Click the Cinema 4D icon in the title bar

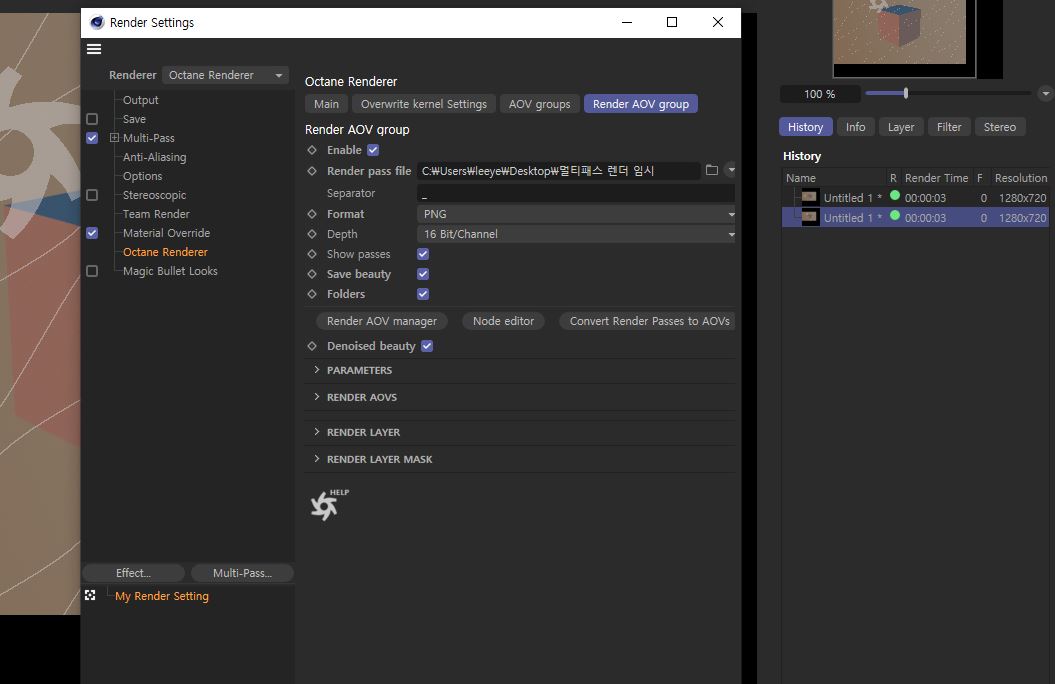click(97, 22)
